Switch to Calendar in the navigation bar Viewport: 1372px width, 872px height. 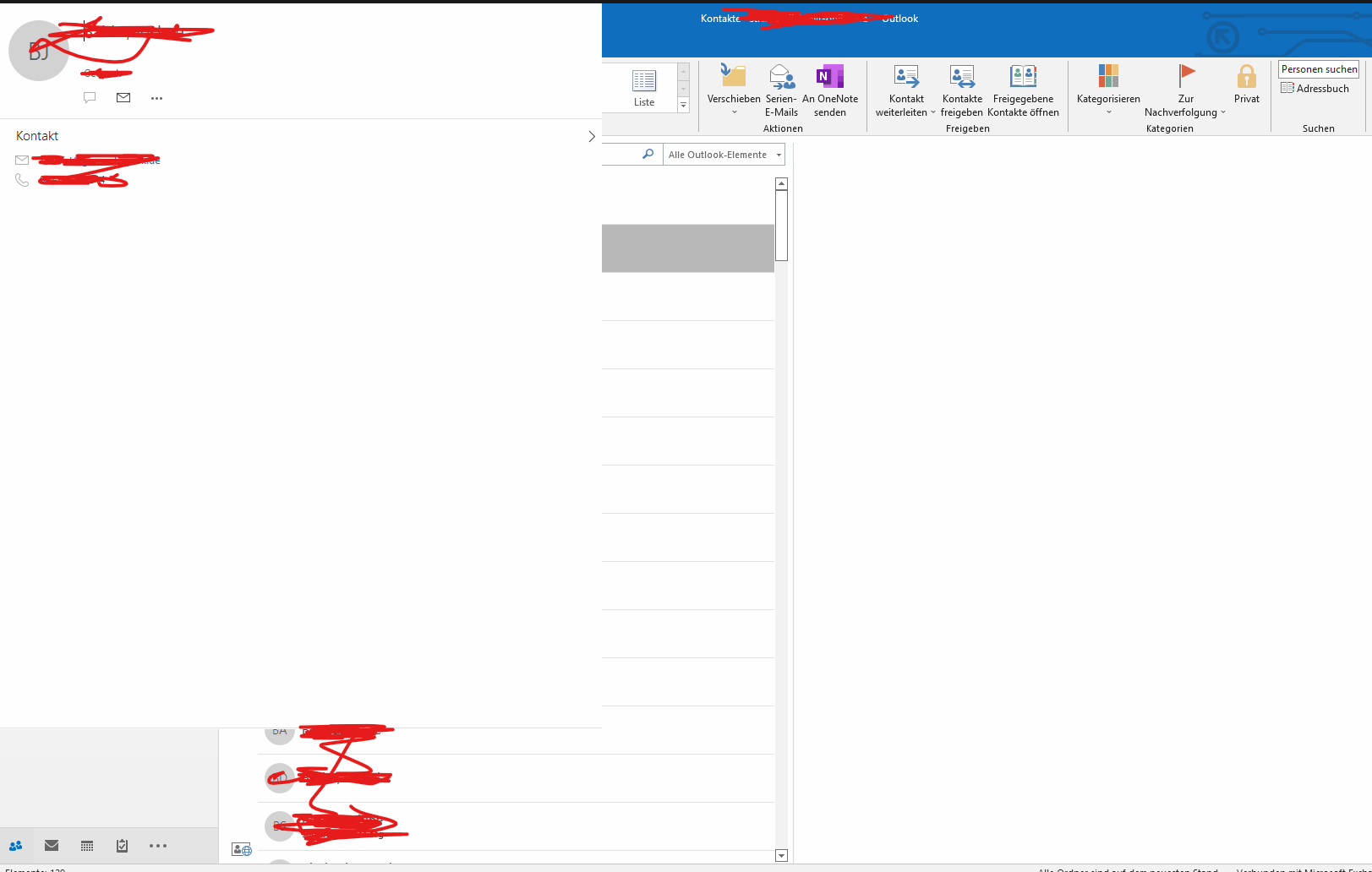coord(87,846)
